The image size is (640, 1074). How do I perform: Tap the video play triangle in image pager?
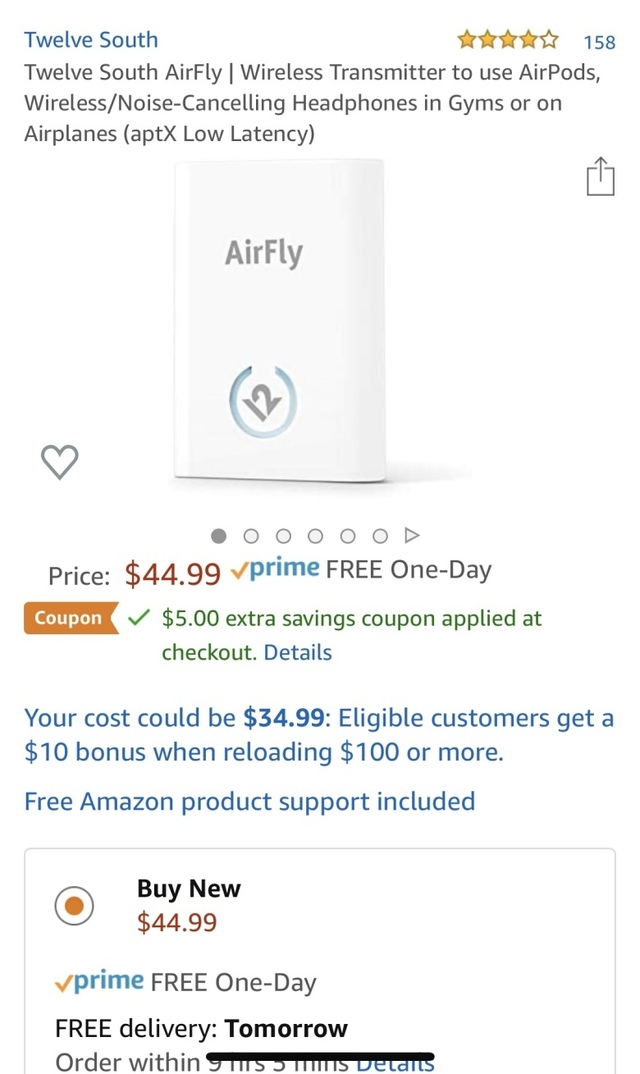412,536
